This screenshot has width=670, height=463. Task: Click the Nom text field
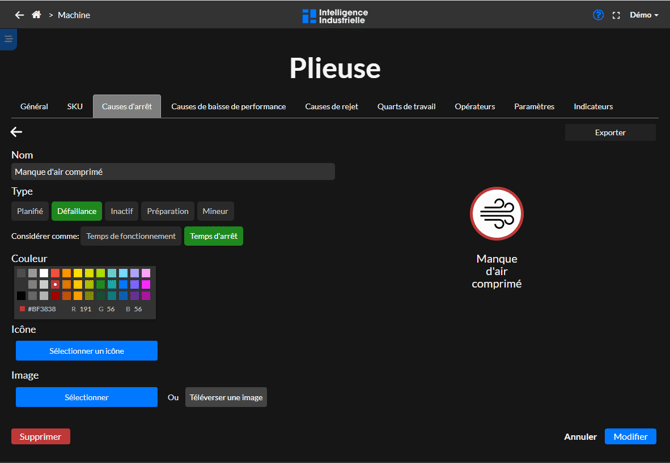point(173,172)
